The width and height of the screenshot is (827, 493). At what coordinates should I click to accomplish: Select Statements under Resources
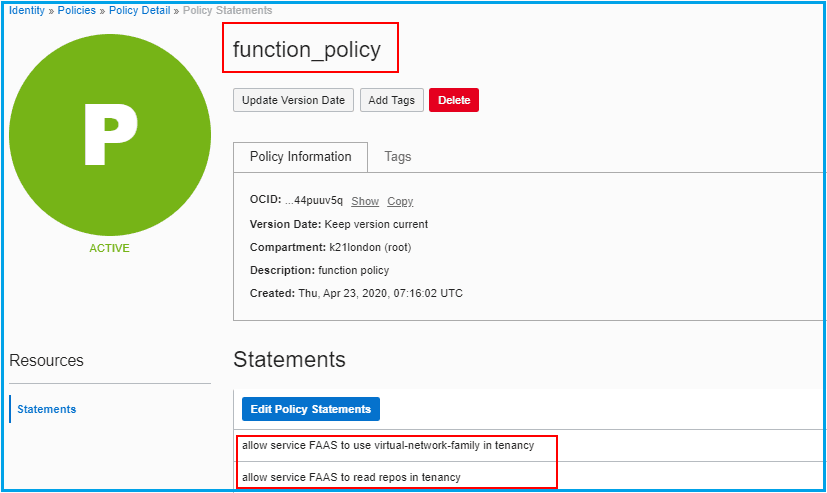tap(46, 409)
